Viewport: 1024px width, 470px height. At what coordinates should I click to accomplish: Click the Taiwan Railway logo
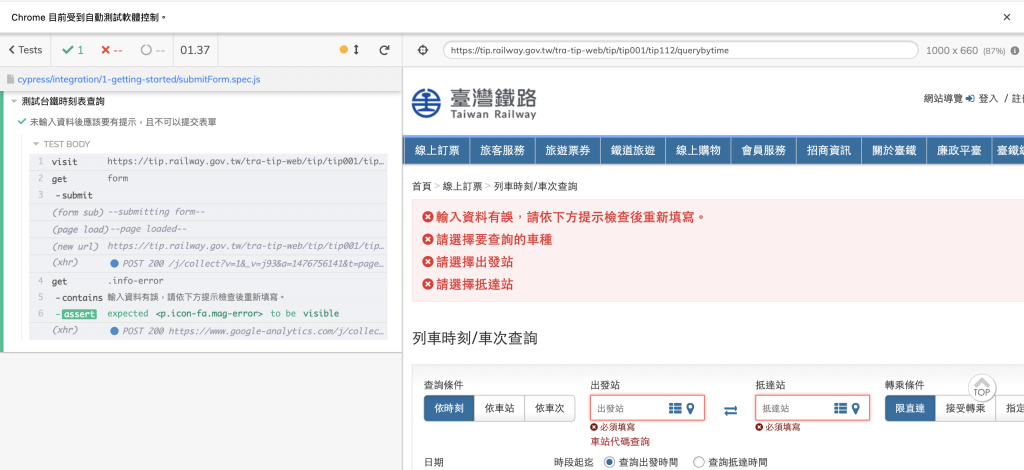click(x=474, y=103)
